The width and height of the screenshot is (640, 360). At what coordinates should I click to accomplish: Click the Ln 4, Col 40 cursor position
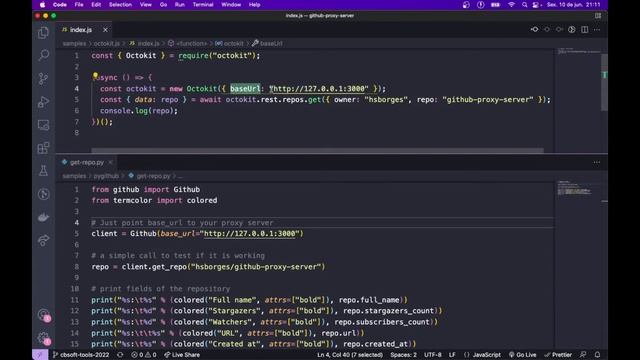350,355
